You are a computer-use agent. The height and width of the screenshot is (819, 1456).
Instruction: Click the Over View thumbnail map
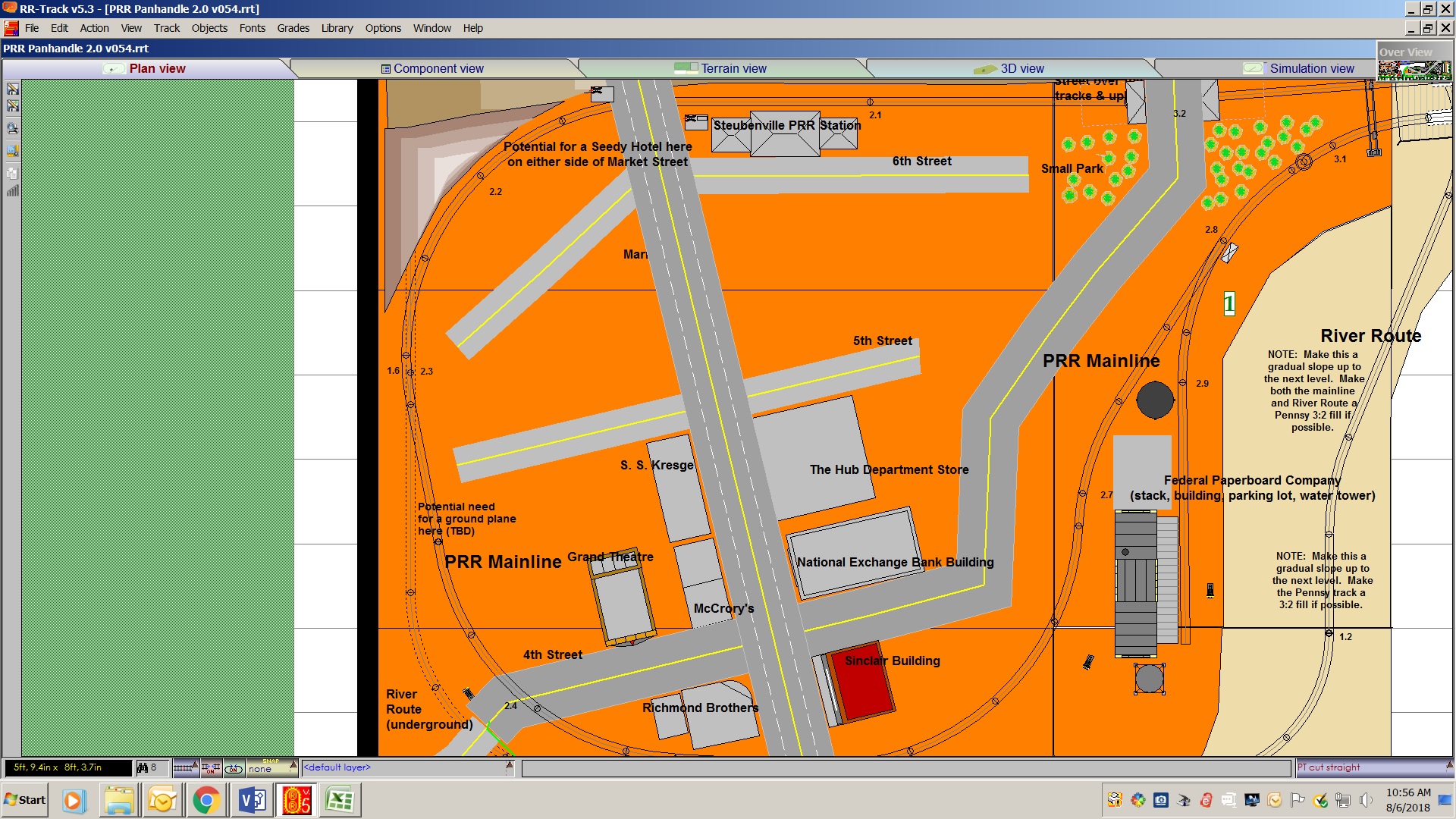coord(1414,71)
